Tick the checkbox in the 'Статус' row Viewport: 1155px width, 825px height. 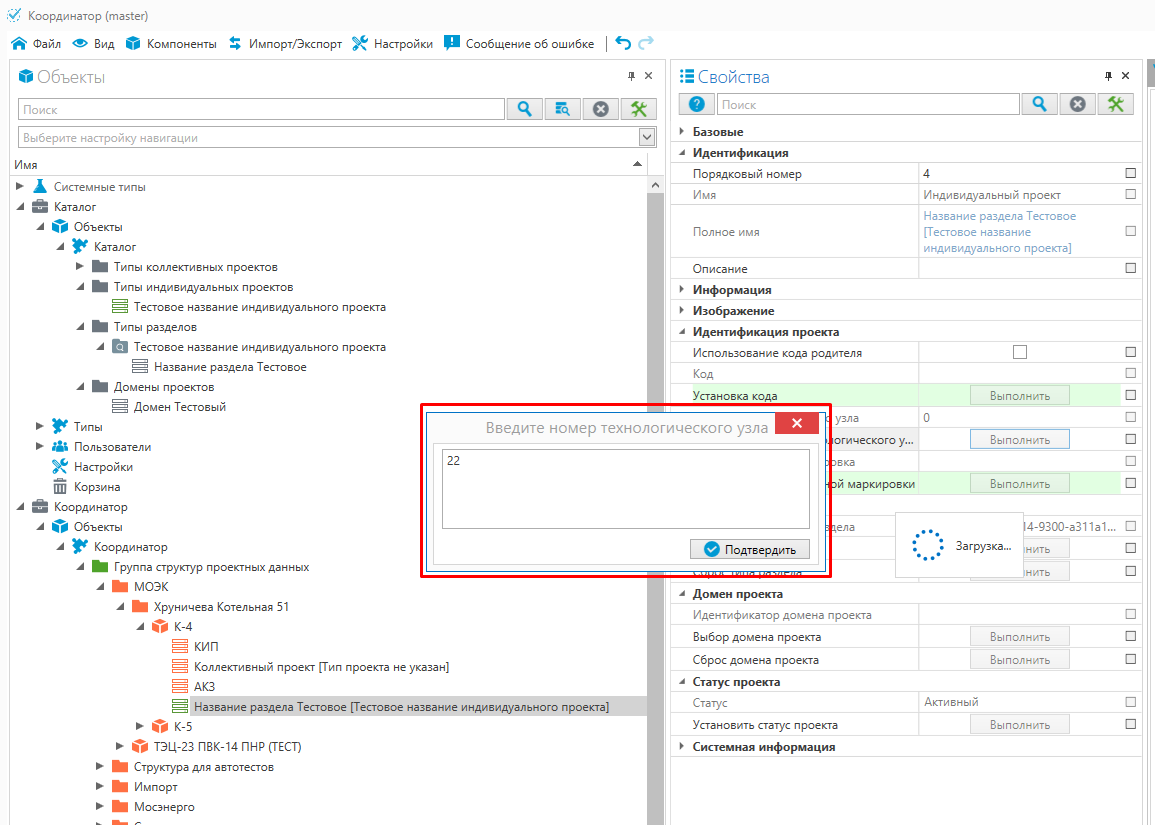1130,702
